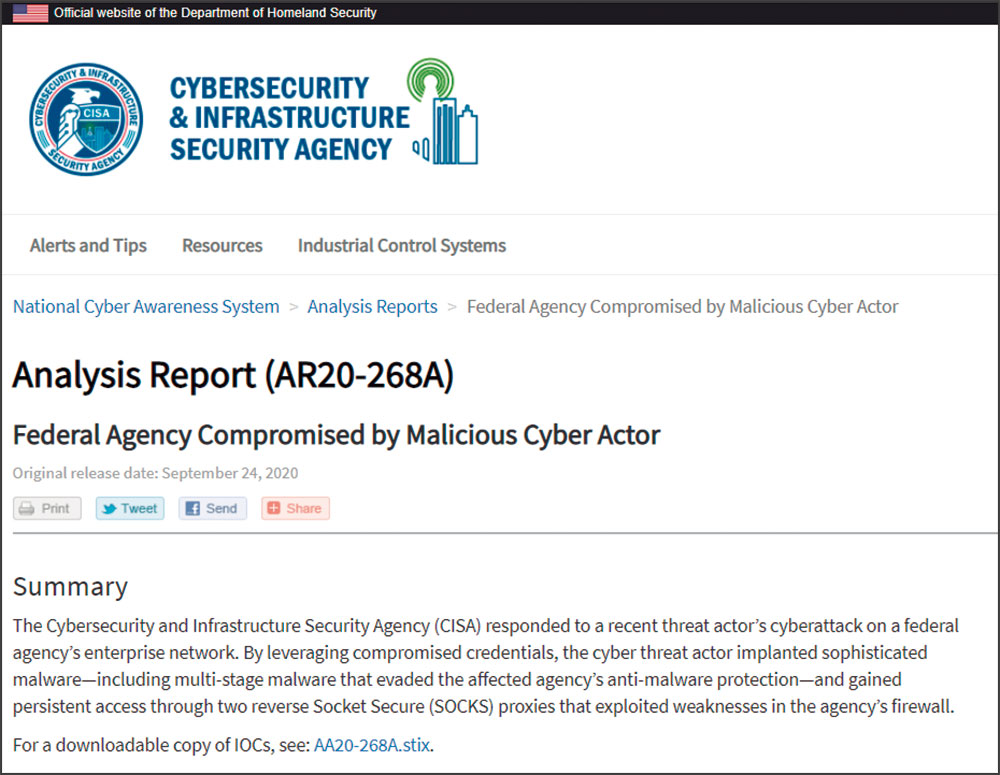
Task: Click the Analysis Report (AR20-268A) heading
Action: tap(233, 374)
